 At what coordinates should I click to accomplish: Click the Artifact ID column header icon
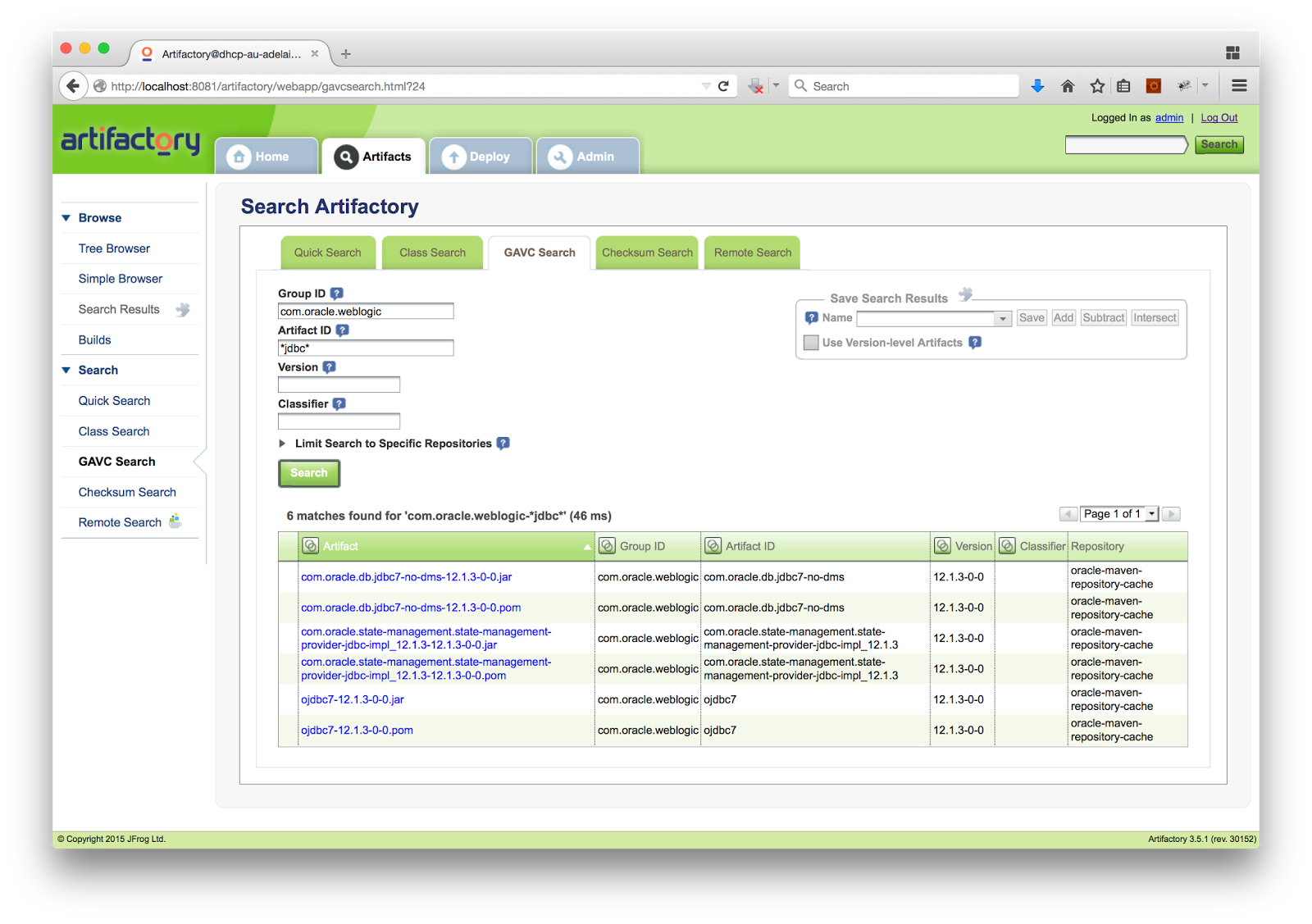coord(713,546)
